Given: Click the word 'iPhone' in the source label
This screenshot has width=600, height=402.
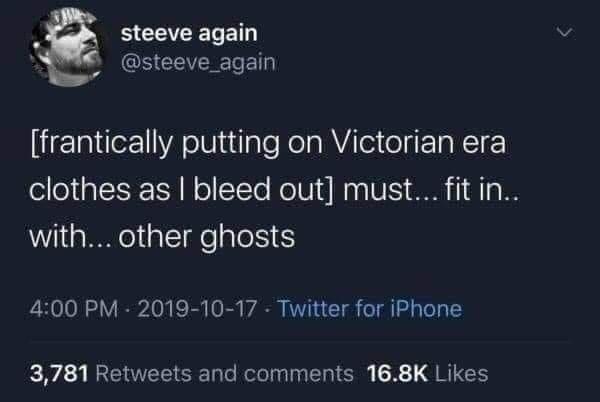Looking at the screenshot, I should click(x=426, y=309).
